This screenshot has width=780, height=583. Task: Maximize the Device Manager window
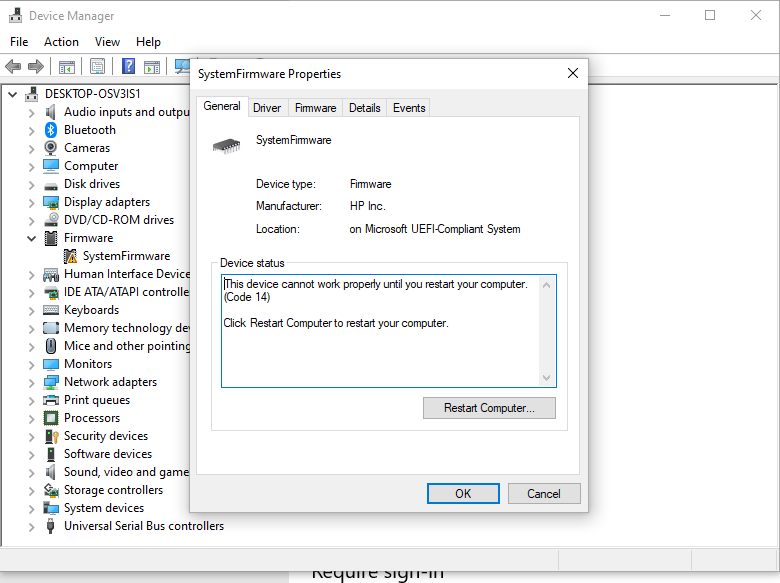(710, 15)
